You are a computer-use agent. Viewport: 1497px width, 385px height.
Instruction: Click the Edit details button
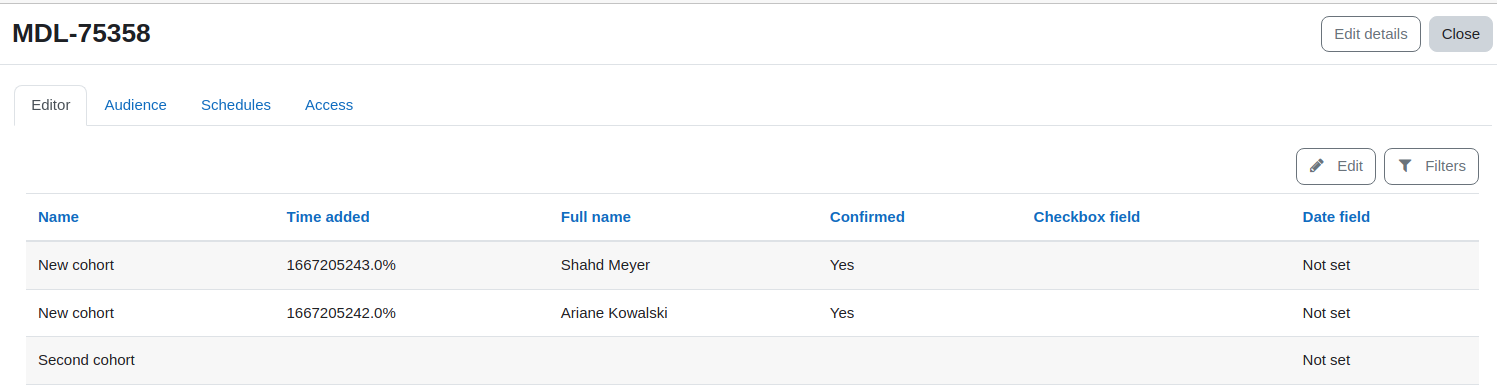click(x=1371, y=34)
